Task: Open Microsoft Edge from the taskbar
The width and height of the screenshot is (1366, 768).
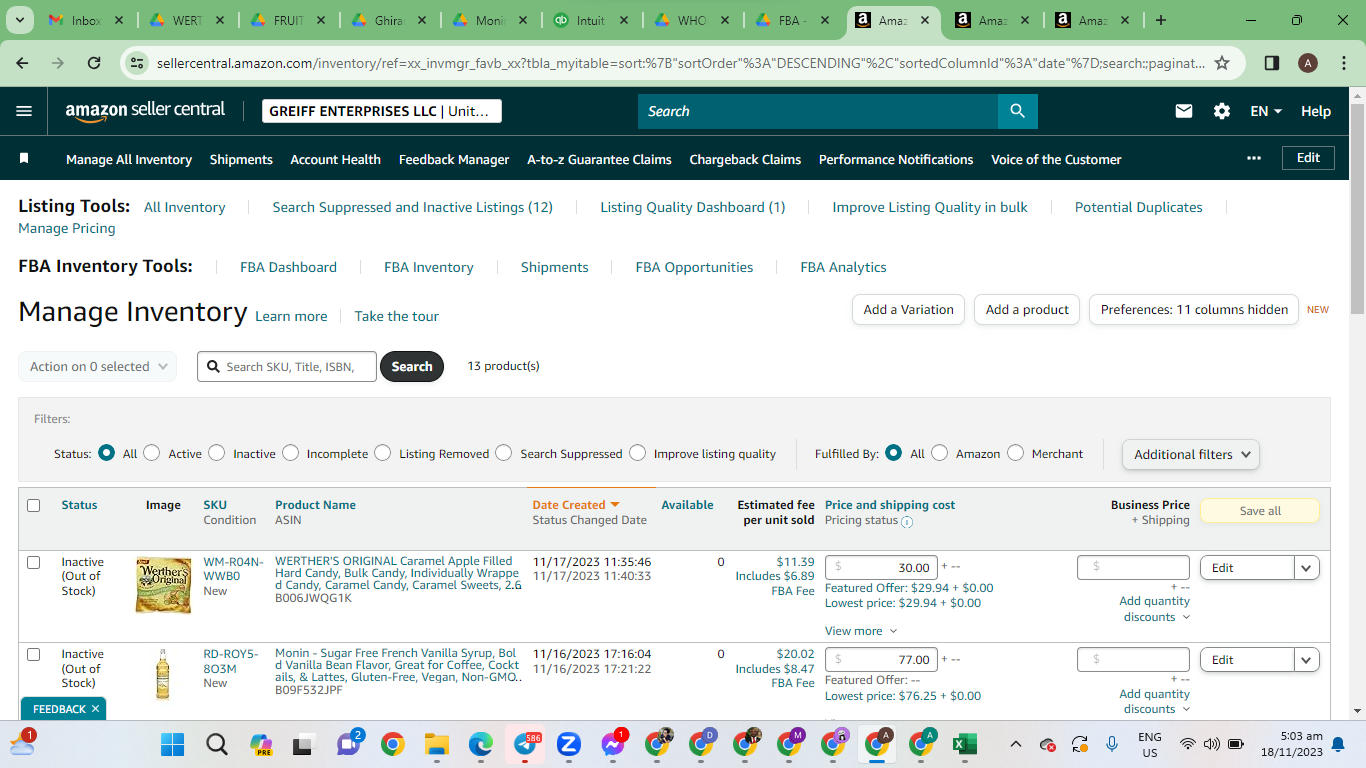Action: 481,744
